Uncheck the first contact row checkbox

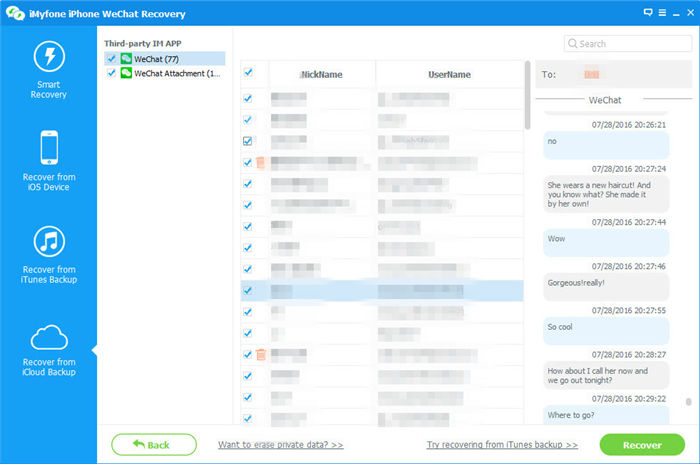pyautogui.click(x=247, y=98)
